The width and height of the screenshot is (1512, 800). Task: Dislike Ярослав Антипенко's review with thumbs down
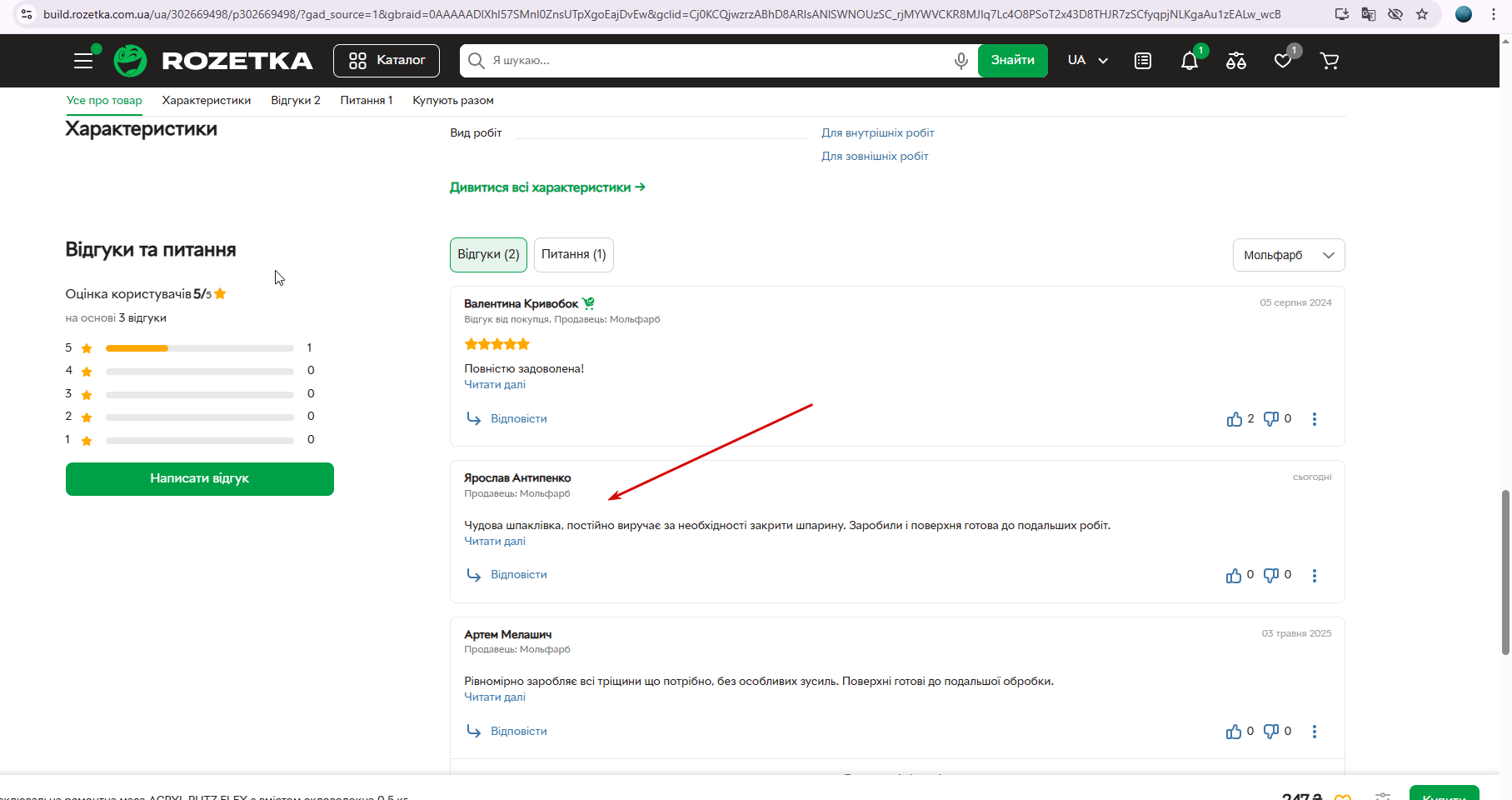click(1271, 575)
